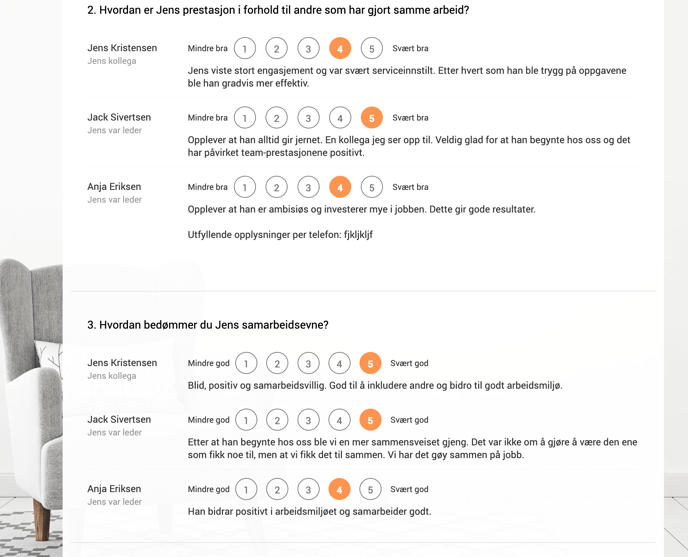688x557 pixels.
Task: Select rating 5 for Jens Kristensen's performance
Action: [372, 48]
